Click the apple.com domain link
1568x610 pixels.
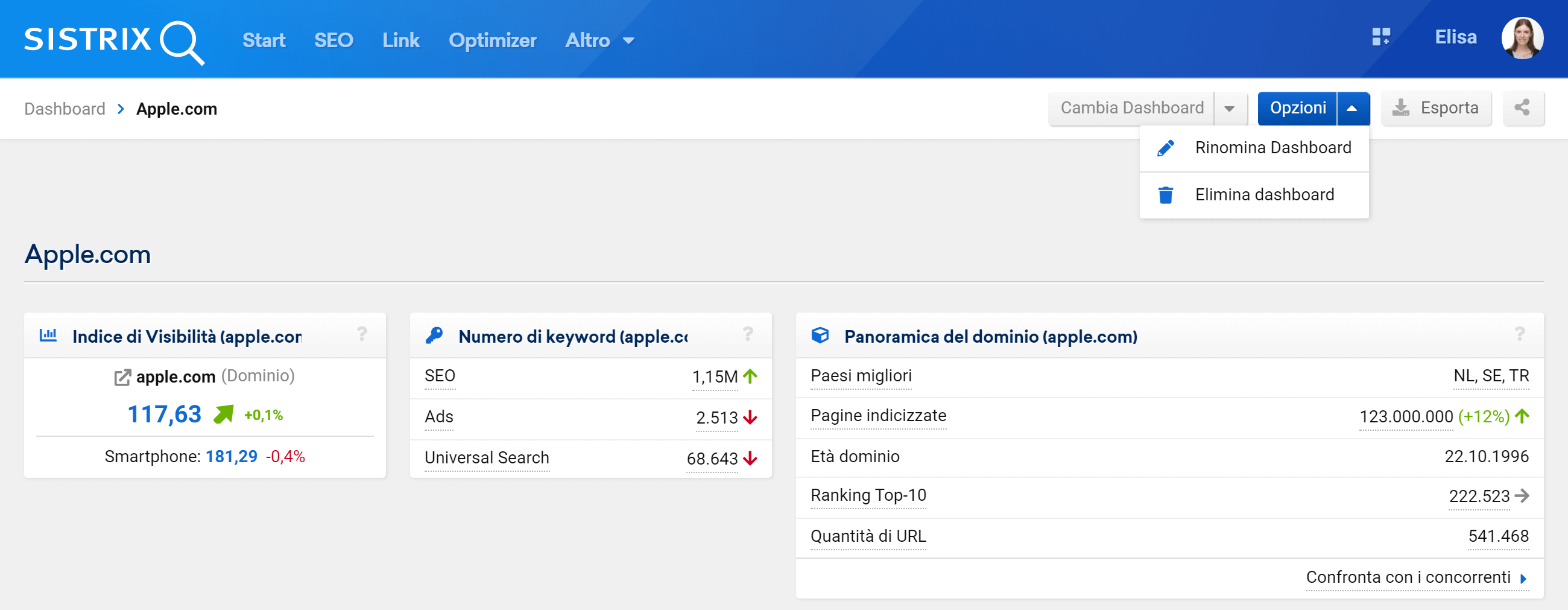tap(175, 377)
